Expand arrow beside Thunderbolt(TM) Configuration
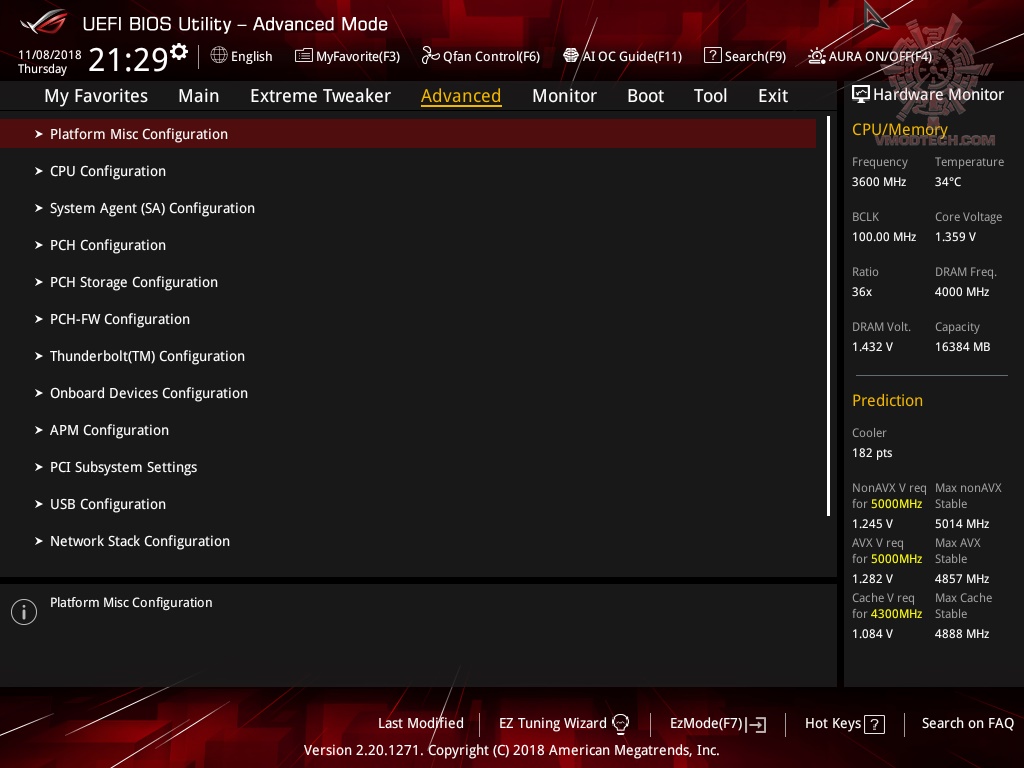 point(39,356)
